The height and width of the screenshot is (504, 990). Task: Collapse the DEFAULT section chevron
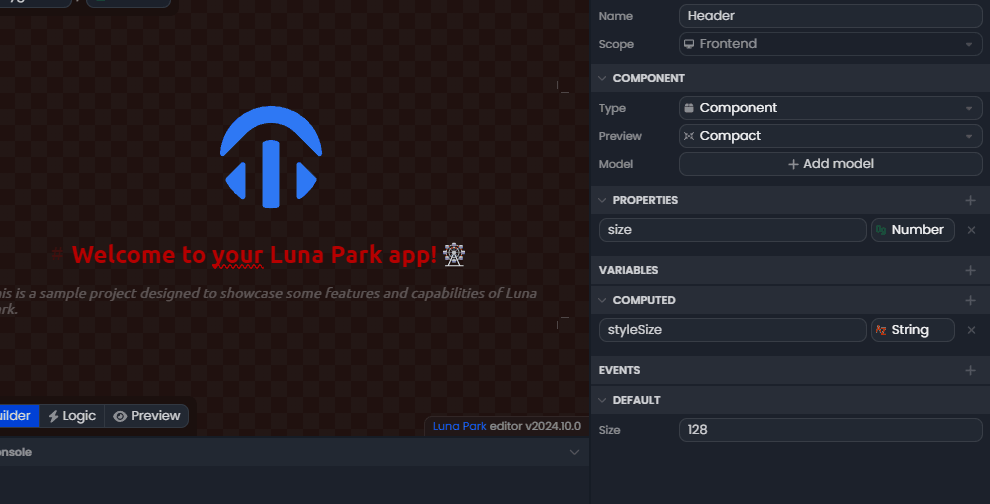(x=602, y=400)
